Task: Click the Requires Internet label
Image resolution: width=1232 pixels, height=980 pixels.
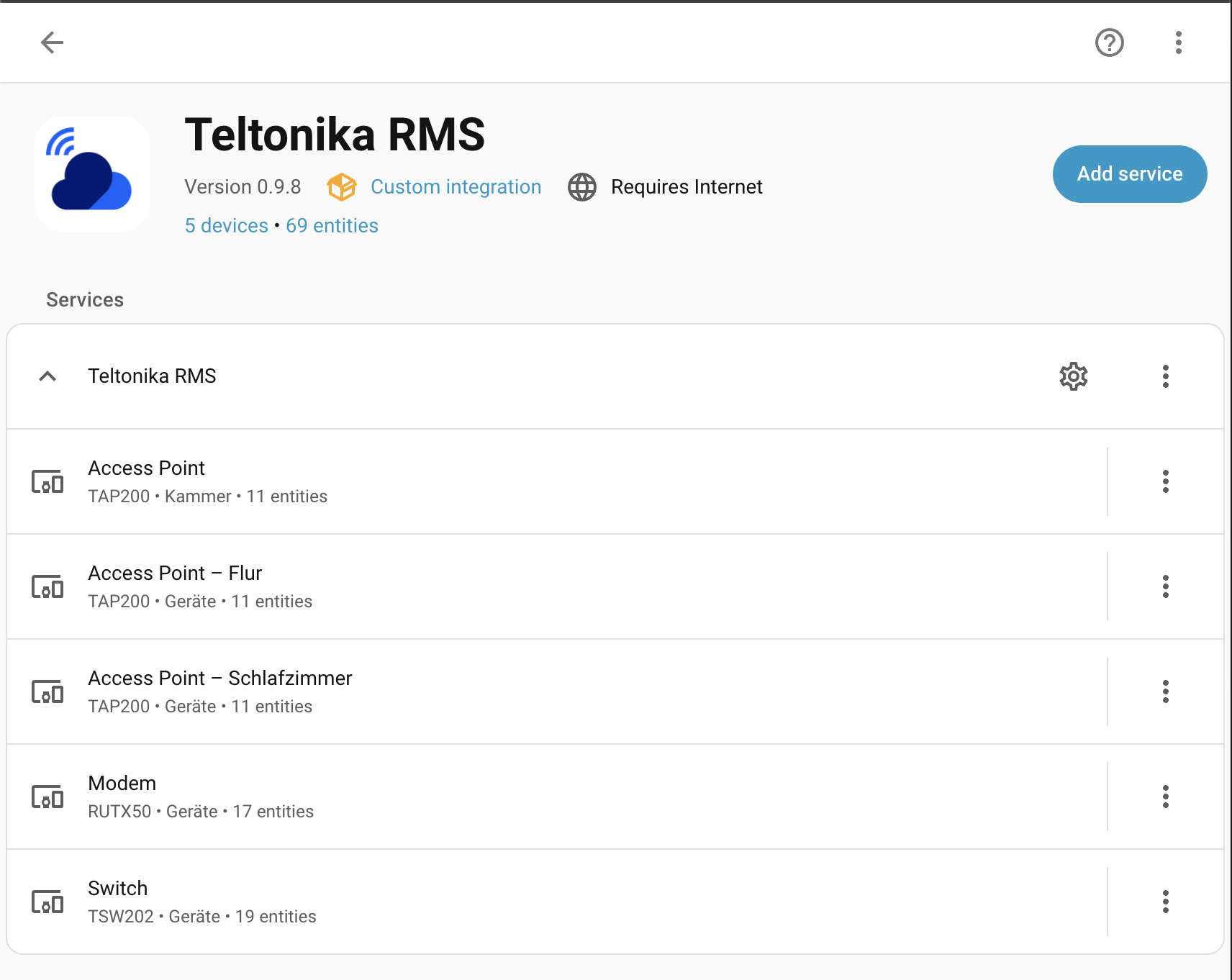Action: coord(687,187)
